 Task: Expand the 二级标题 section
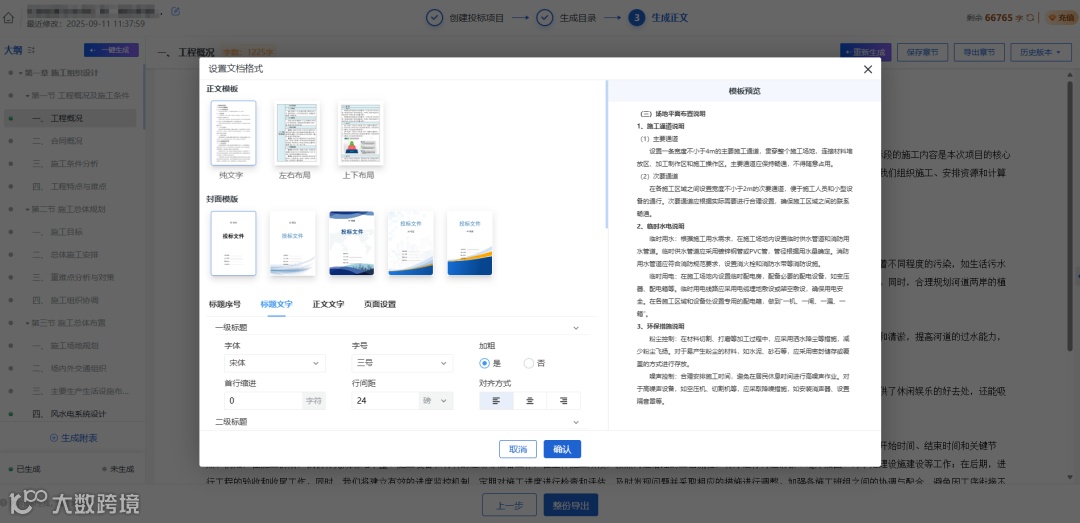(x=576, y=422)
